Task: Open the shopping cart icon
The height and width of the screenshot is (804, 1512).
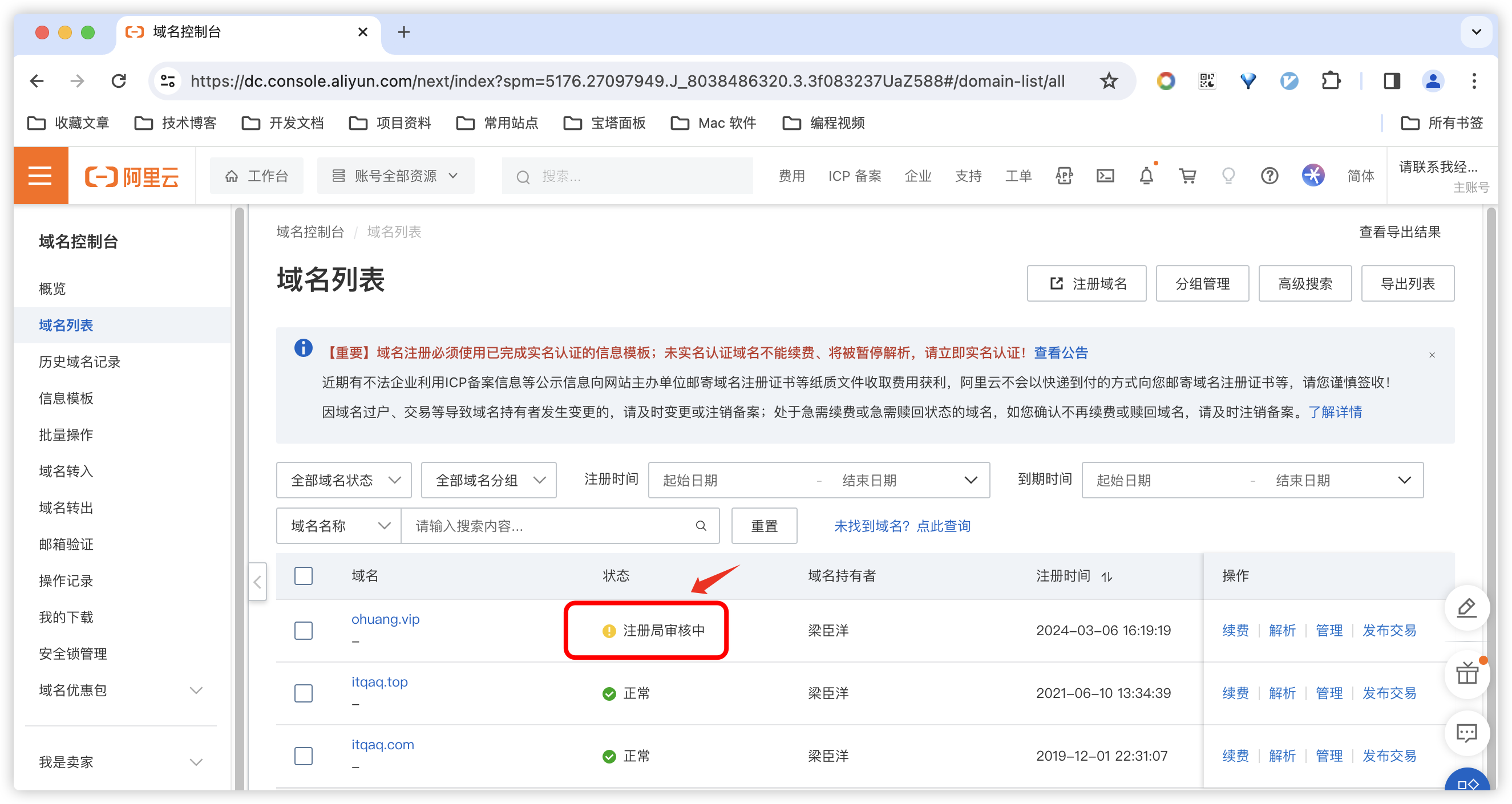Action: point(1187,176)
